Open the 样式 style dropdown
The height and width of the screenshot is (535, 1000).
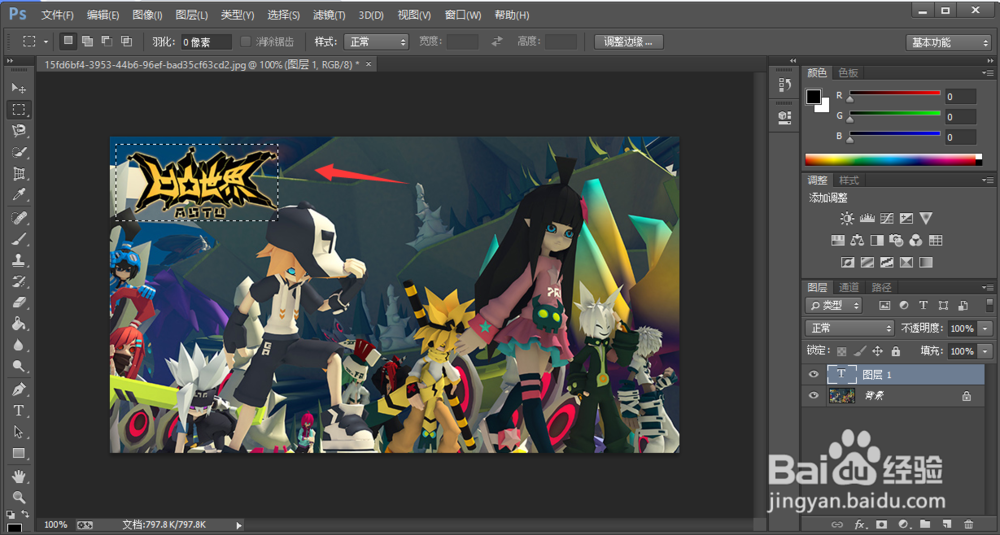(376, 42)
